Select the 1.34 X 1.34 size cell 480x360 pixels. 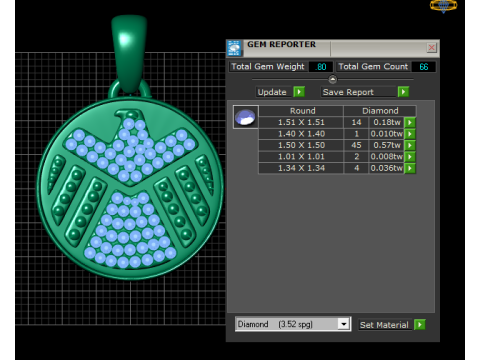pyautogui.click(x=301, y=168)
